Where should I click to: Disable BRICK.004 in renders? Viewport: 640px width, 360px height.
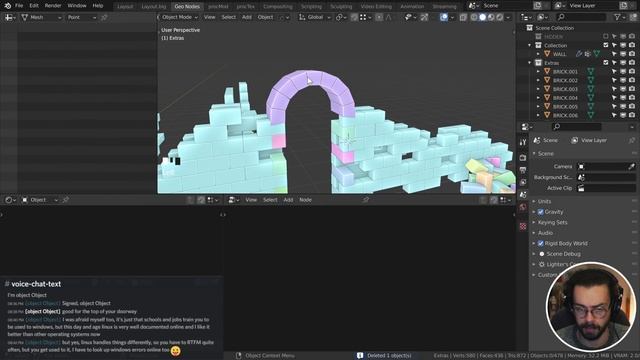point(632,98)
